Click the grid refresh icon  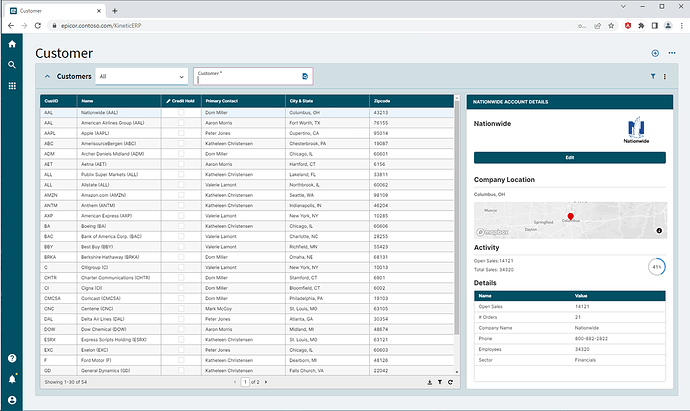(450, 382)
